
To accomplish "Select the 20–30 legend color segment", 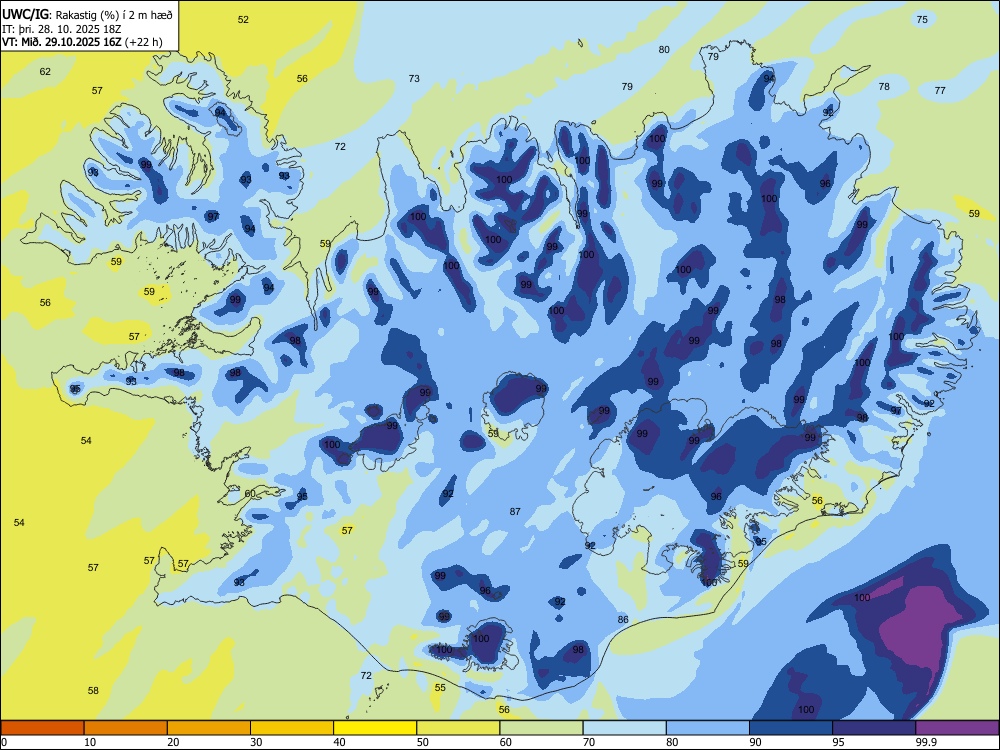I will click(x=209, y=728).
